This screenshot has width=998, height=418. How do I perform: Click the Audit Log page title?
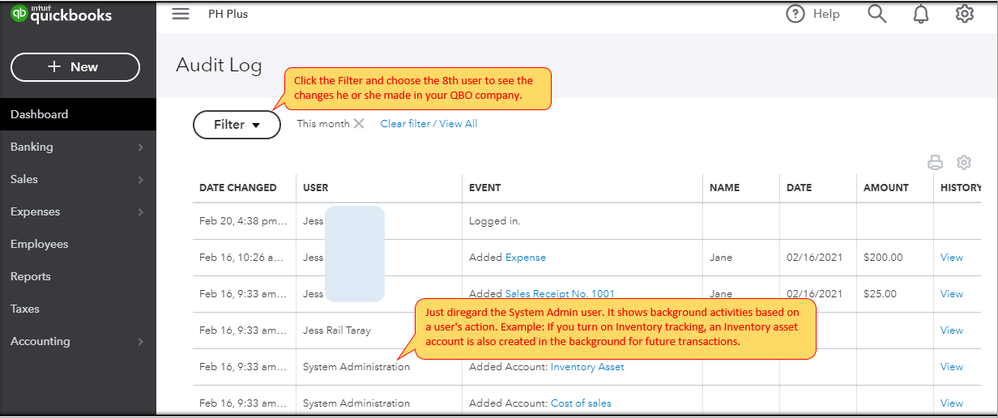click(219, 65)
